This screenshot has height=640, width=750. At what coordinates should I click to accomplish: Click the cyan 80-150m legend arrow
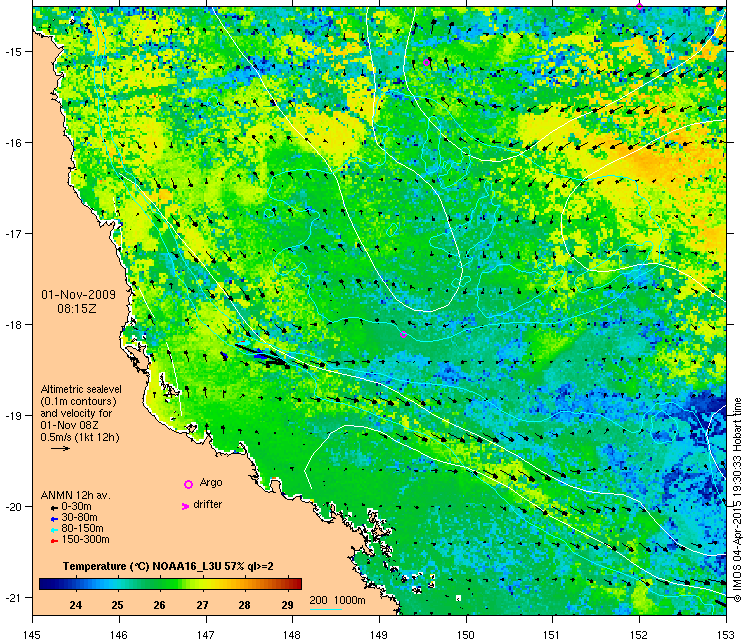(x=54, y=530)
